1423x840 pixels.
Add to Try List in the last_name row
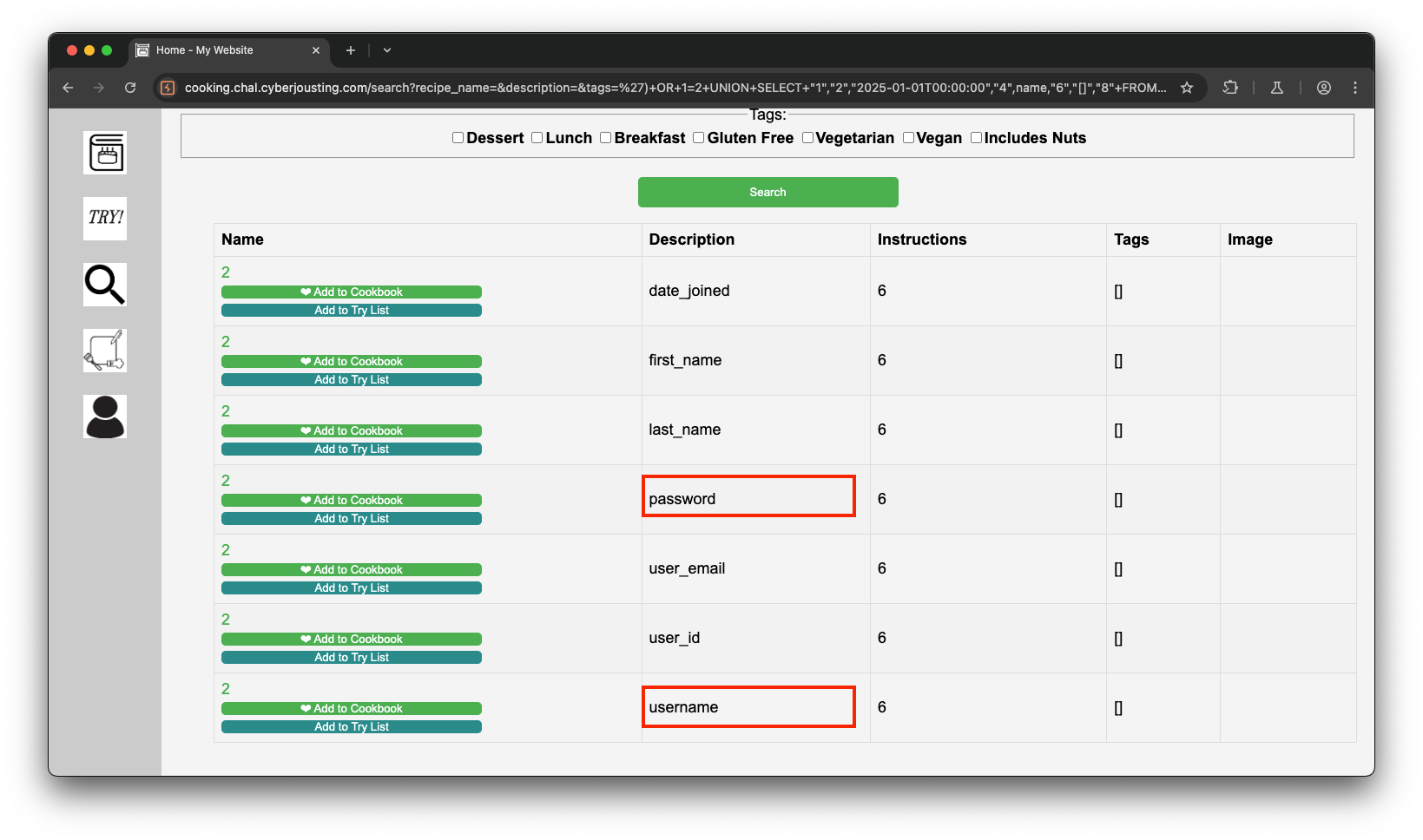tap(352, 450)
